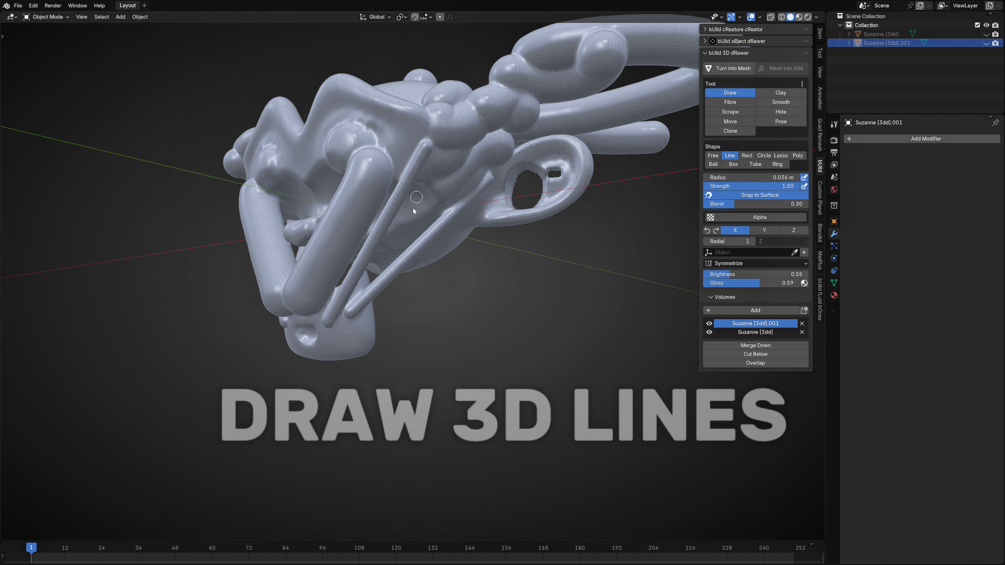Click the redo arrow in dRawer panel
This screenshot has width=1005, height=565.
pyautogui.click(x=716, y=231)
